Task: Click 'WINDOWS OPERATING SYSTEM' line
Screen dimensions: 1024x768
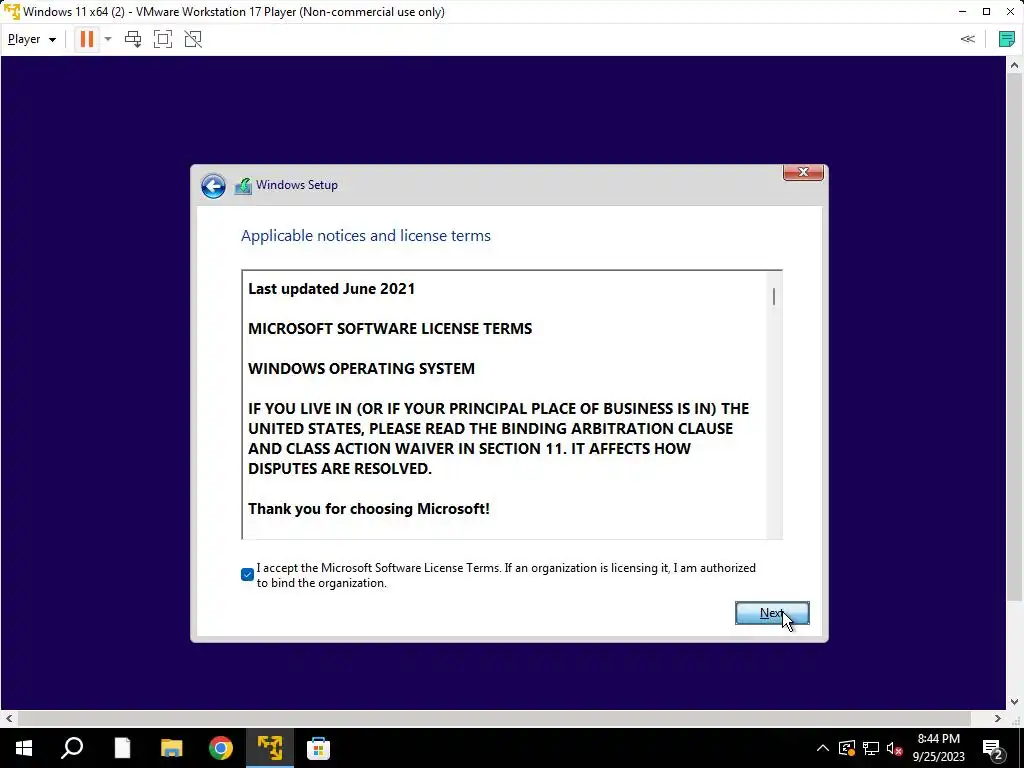Action: coord(361,368)
